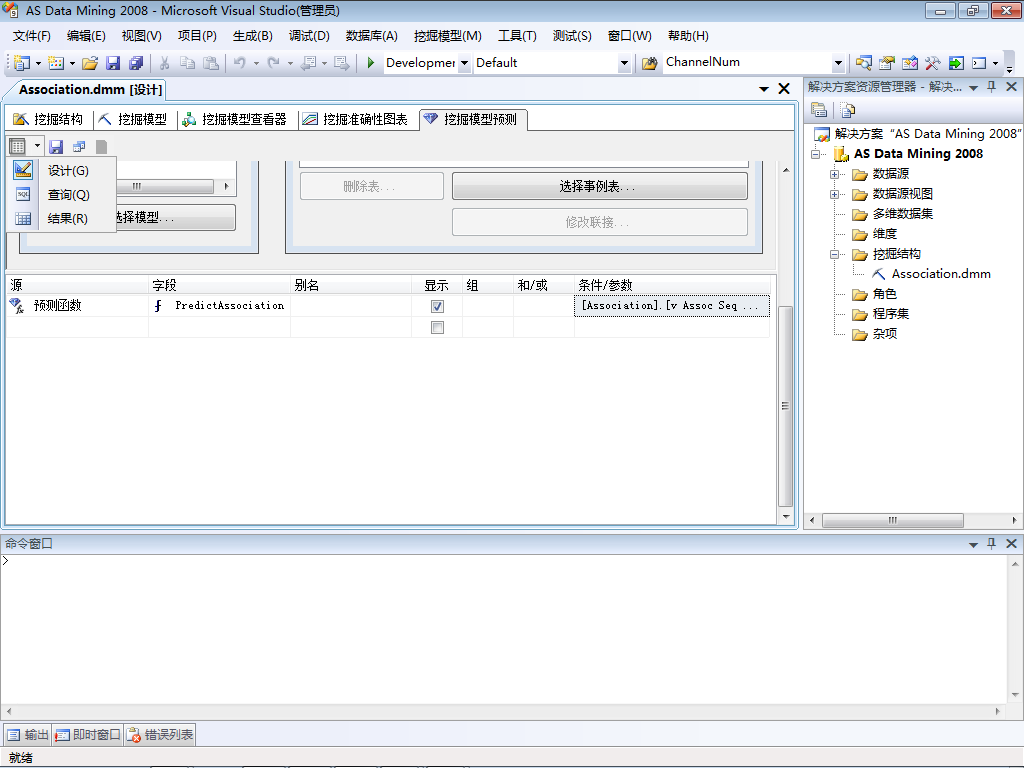
Task: Click the Undo arrow icon
Action: pos(240,63)
